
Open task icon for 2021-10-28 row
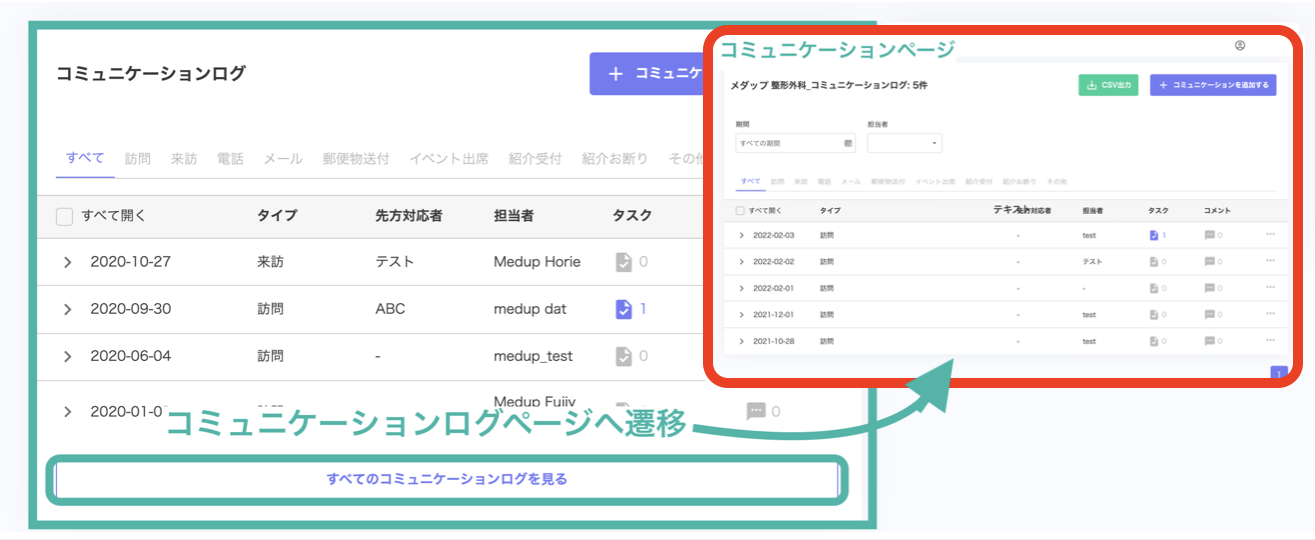point(1154,341)
